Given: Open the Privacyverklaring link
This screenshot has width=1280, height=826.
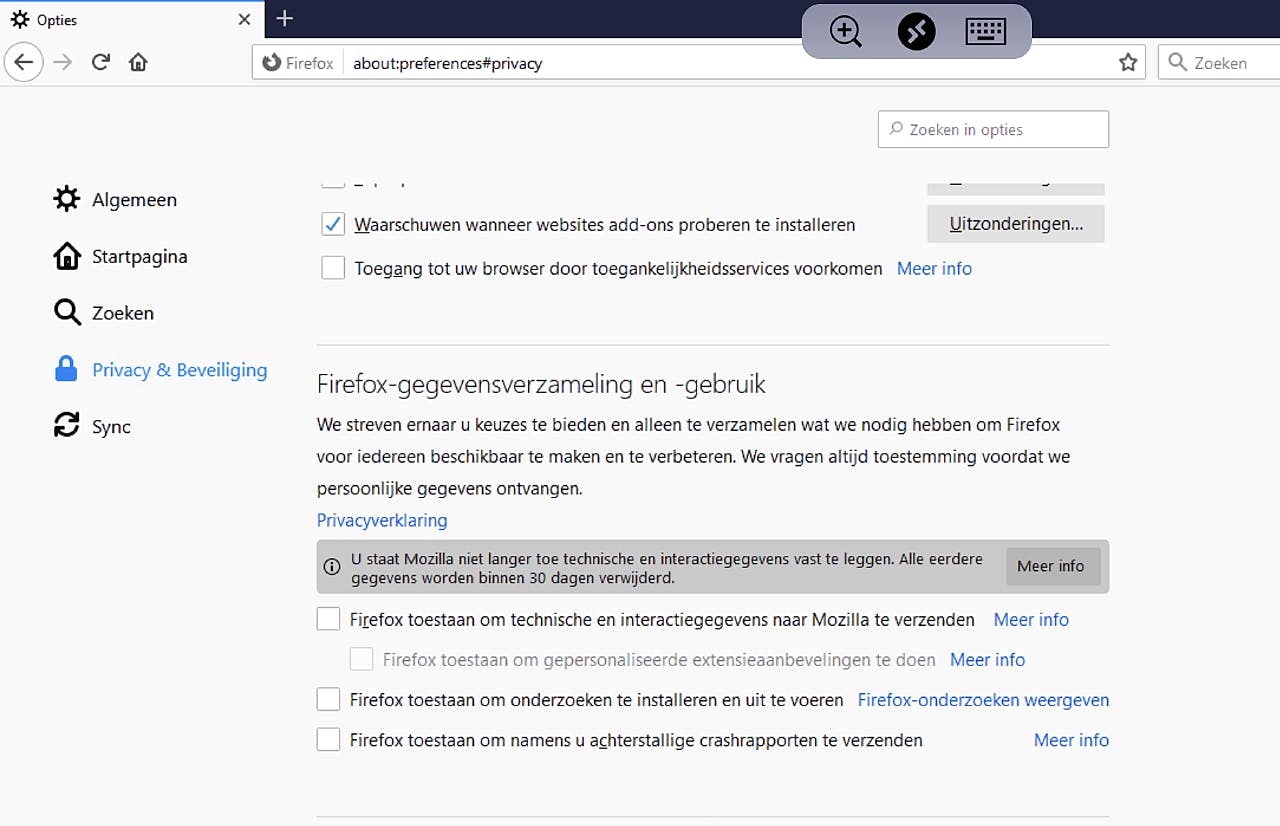Looking at the screenshot, I should pyautogui.click(x=382, y=520).
